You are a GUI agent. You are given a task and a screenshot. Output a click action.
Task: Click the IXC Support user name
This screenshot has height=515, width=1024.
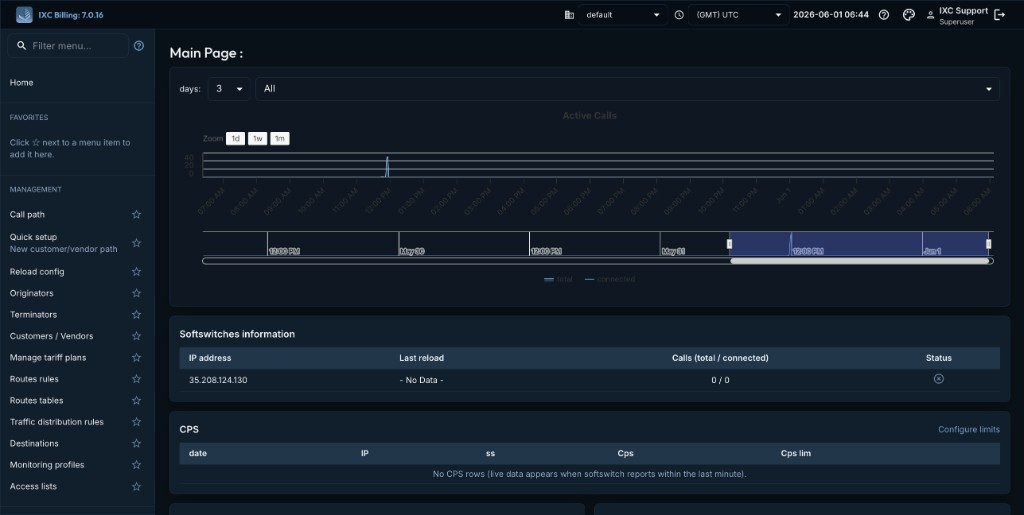point(963,10)
